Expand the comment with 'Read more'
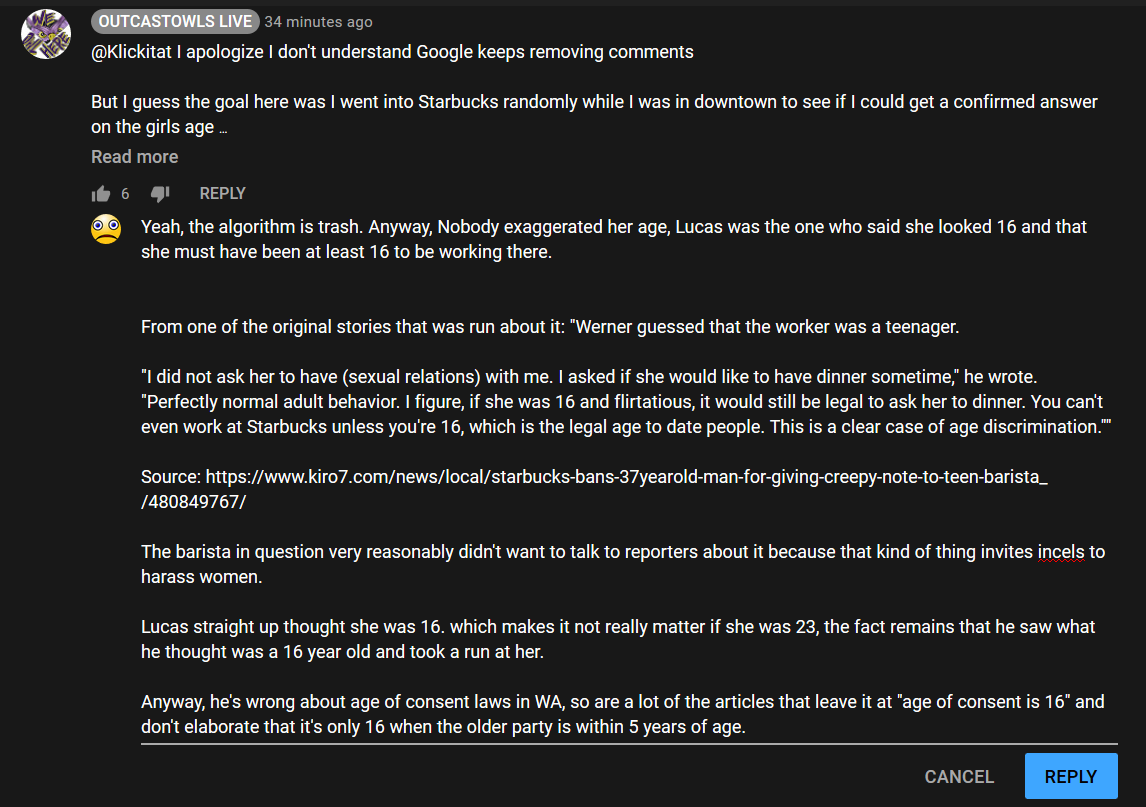This screenshot has width=1146, height=807. coord(134,156)
